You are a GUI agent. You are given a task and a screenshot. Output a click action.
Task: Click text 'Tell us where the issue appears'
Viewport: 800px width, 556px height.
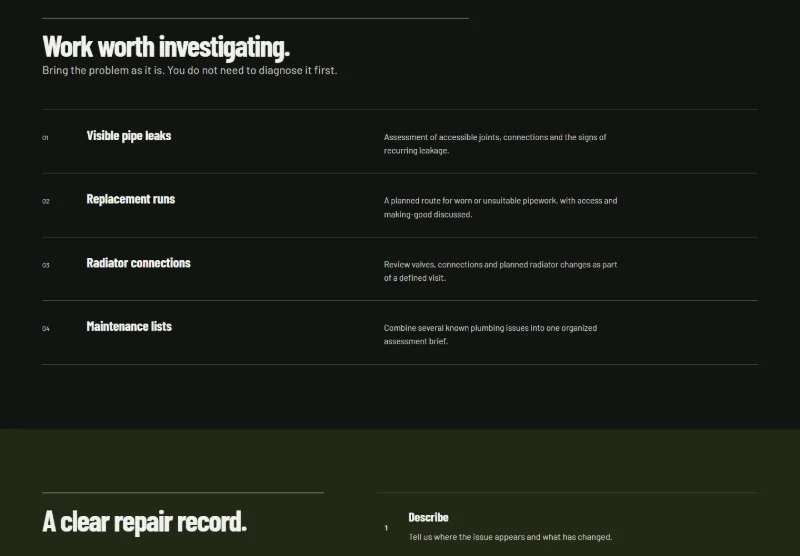pos(510,537)
